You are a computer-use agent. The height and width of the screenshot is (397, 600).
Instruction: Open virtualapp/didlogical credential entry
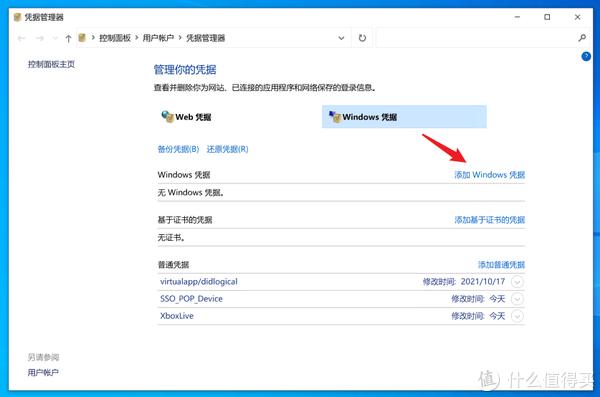[x=199, y=281]
